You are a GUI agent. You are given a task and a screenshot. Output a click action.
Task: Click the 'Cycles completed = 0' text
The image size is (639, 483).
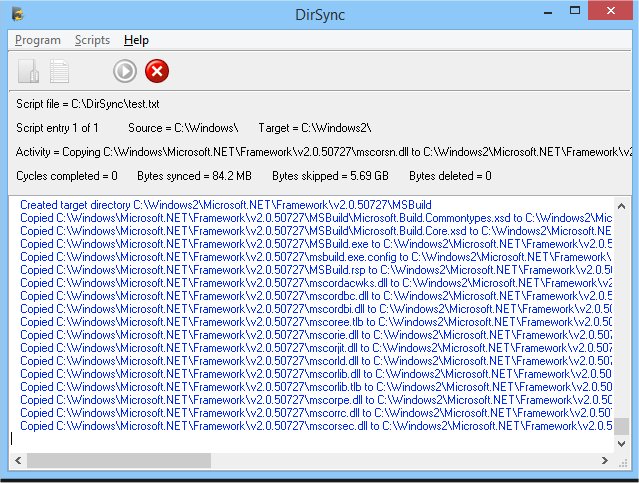point(67,176)
